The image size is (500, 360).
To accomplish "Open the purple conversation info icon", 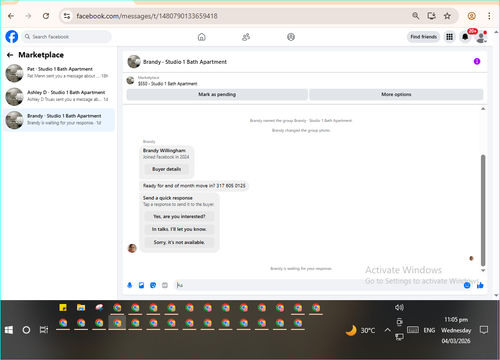I will [x=477, y=61].
